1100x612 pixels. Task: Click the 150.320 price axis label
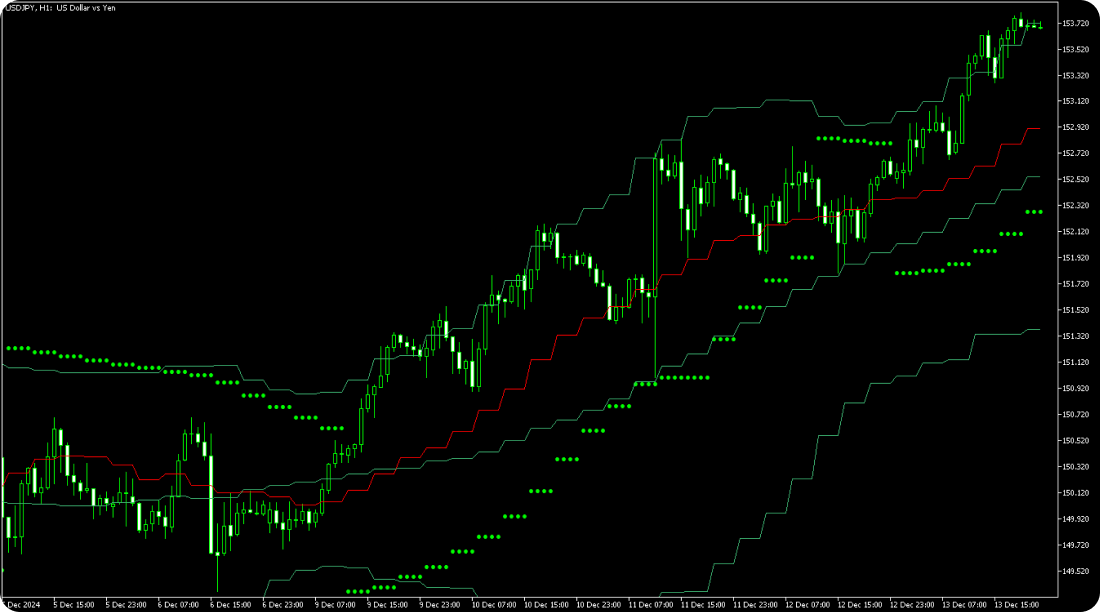(1075, 467)
